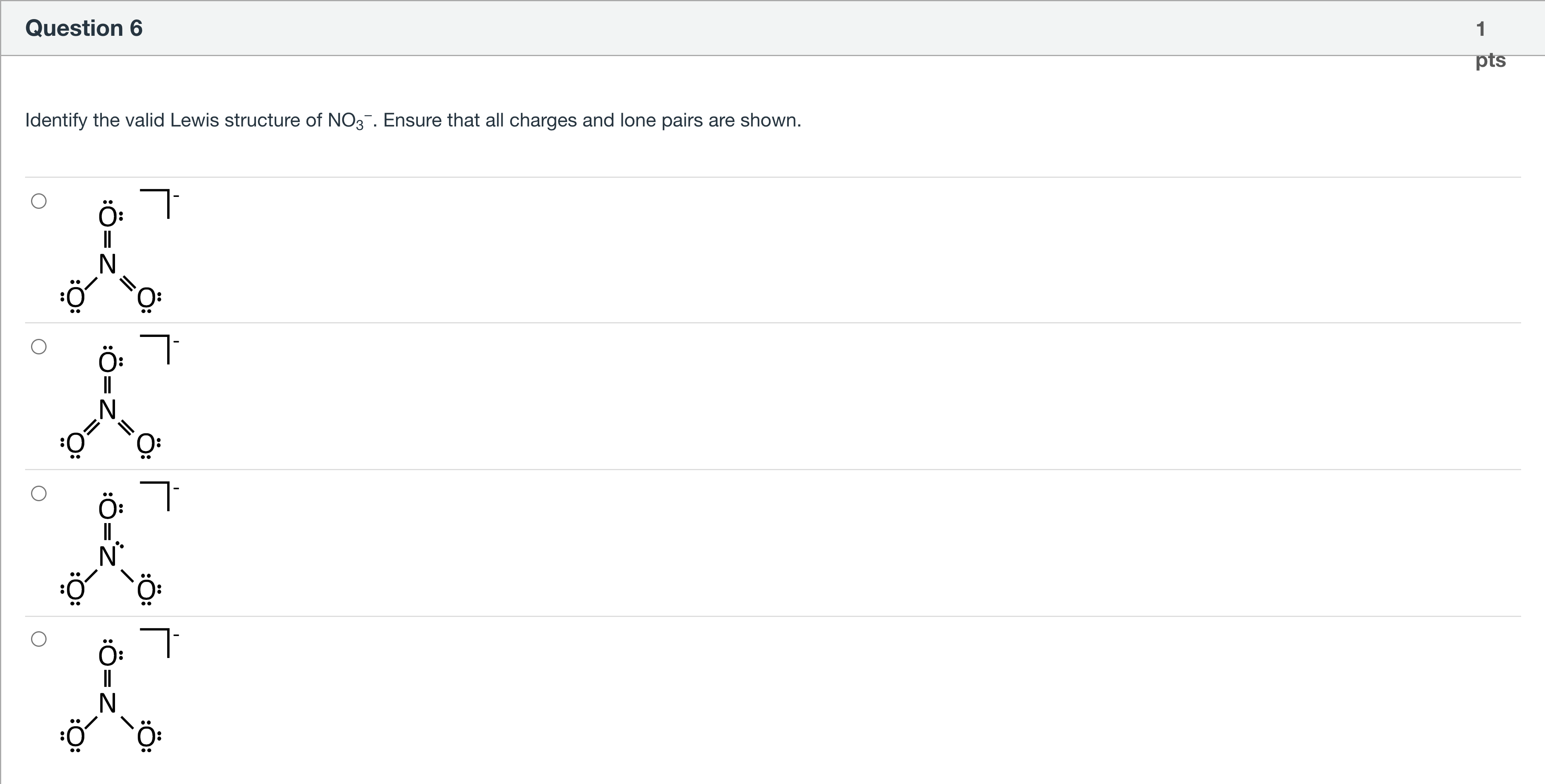Select the radio button for structure with three N=O double bonds
Image resolution: width=1545 pixels, height=784 pixels.
click(x=39, y=346)
